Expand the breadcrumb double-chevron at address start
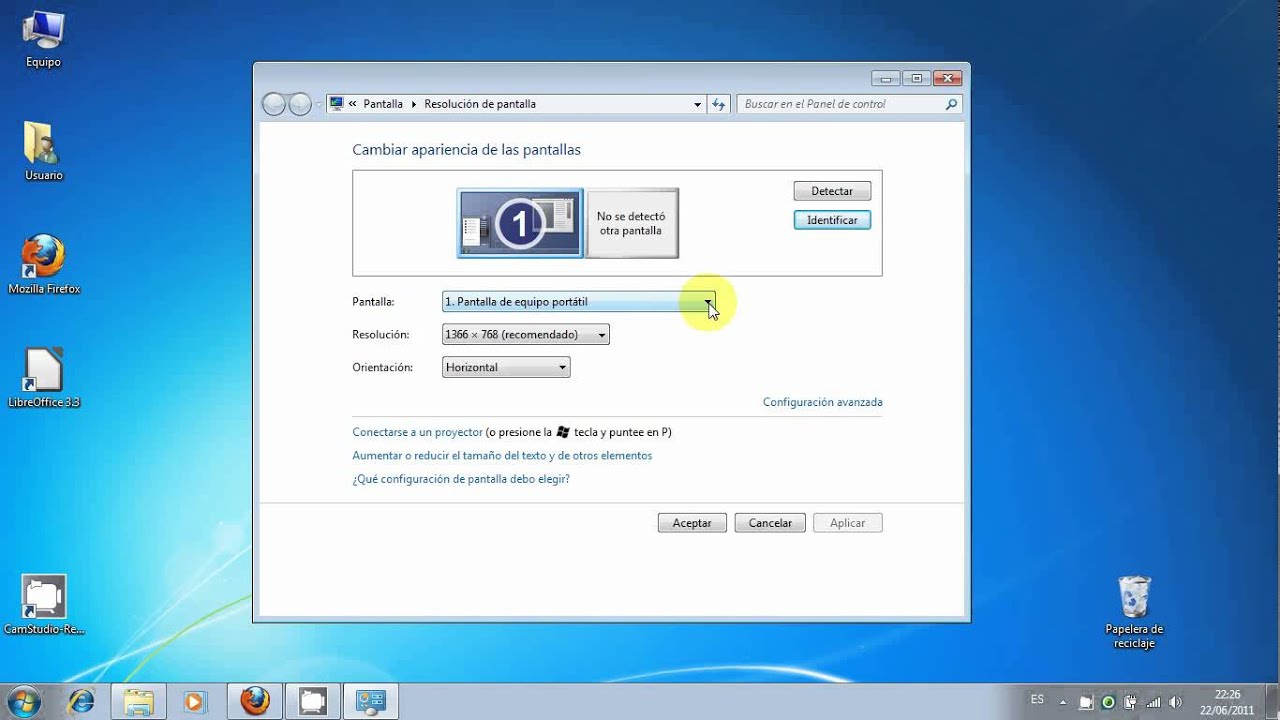 coord(352,104)
